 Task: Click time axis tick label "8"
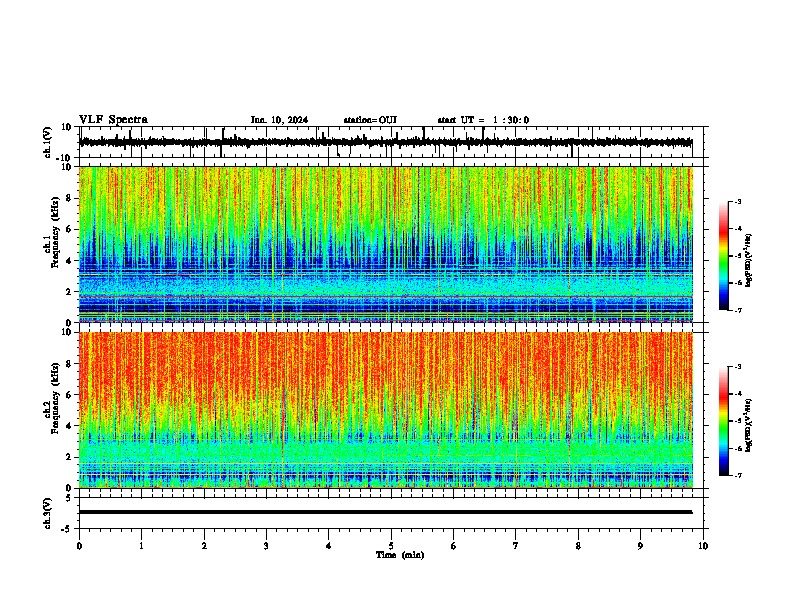pos(578,546)
